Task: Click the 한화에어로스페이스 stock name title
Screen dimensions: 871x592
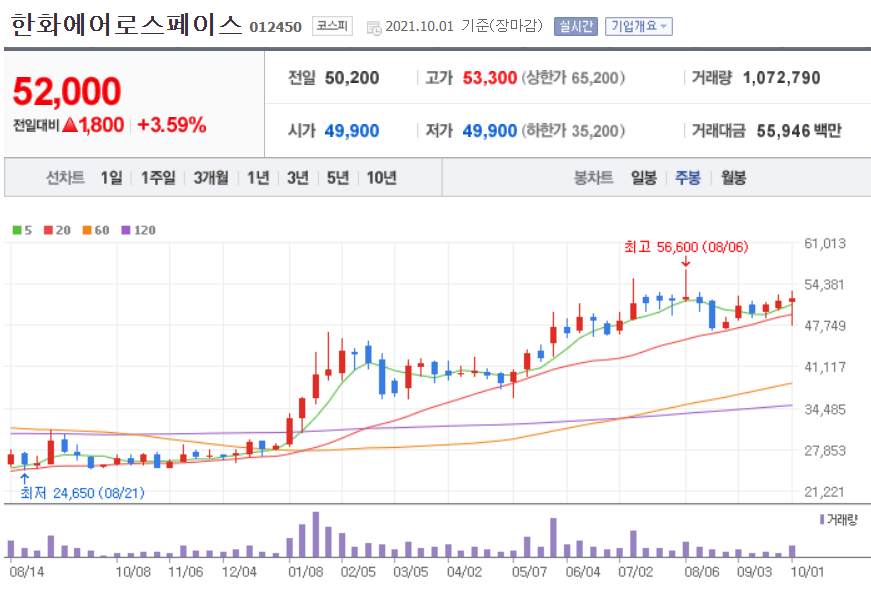Action: point(126,26)
